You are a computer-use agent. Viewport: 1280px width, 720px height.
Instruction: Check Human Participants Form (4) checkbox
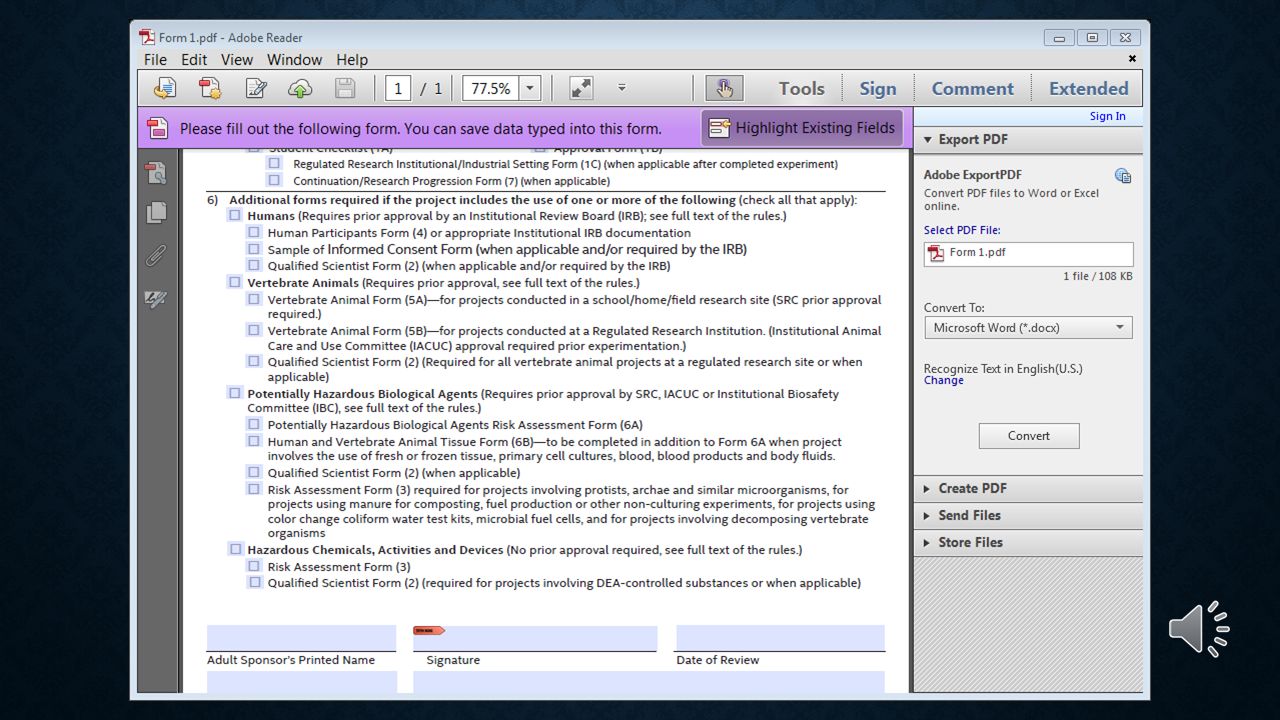click(255, 232)
